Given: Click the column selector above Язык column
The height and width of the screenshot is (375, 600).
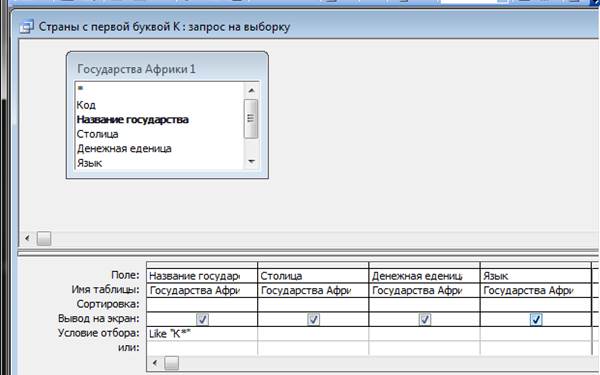Looking at the screenshot, I should [x=536, y=265].
